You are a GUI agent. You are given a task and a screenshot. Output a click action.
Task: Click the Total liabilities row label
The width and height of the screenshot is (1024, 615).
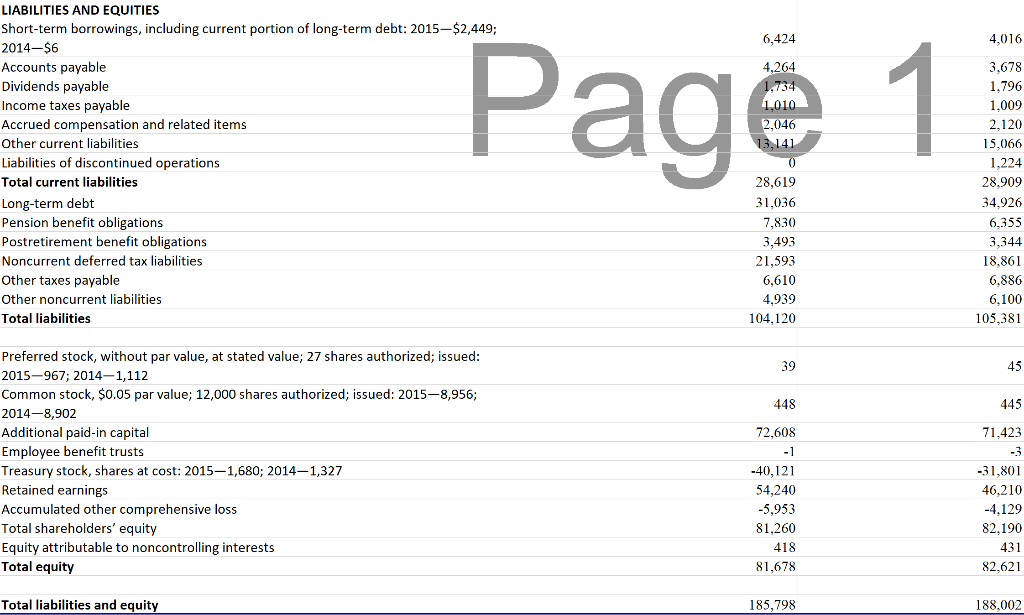tap(49, 318)
